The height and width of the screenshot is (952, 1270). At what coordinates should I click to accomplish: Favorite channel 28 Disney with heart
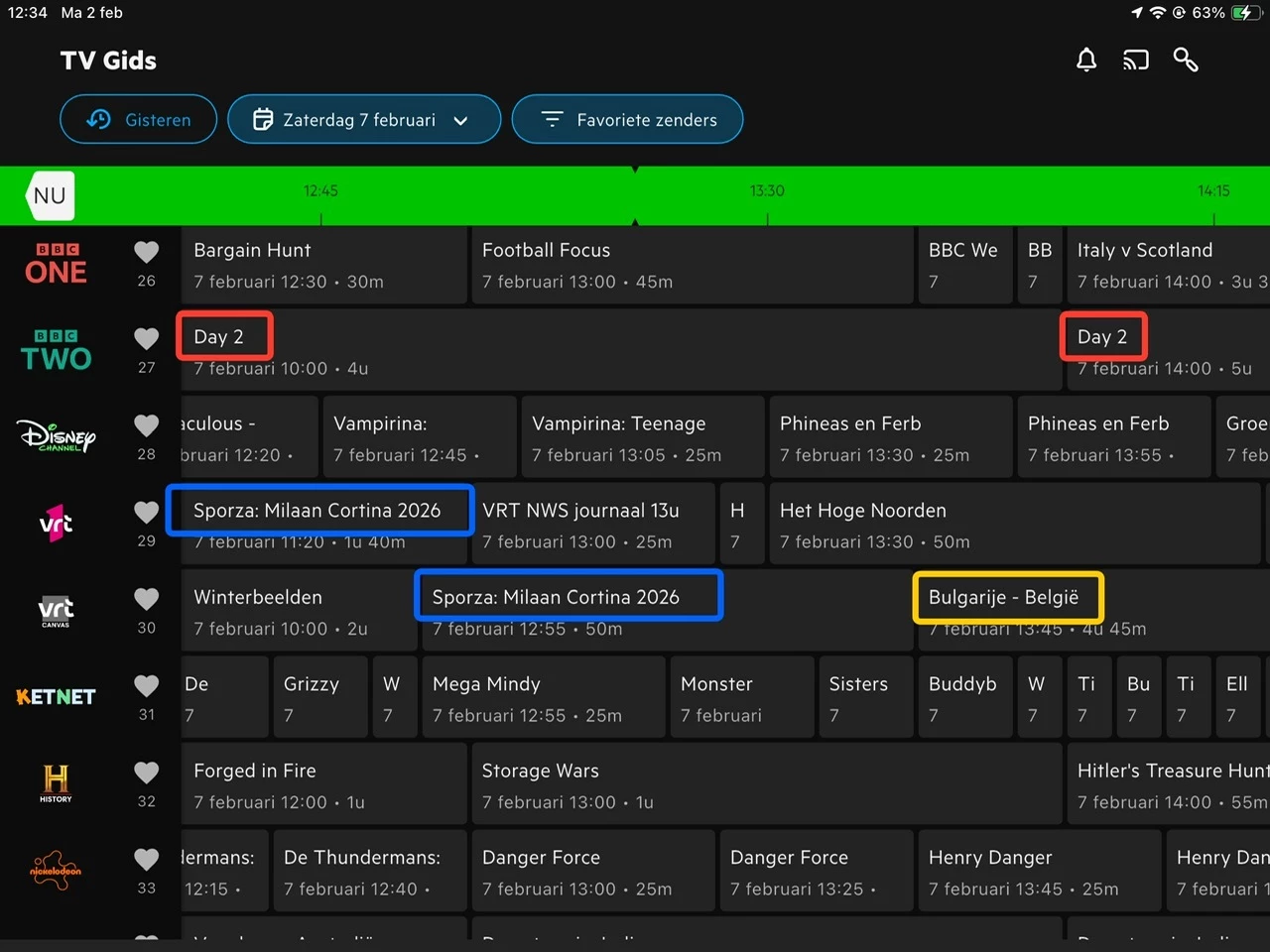147,425
